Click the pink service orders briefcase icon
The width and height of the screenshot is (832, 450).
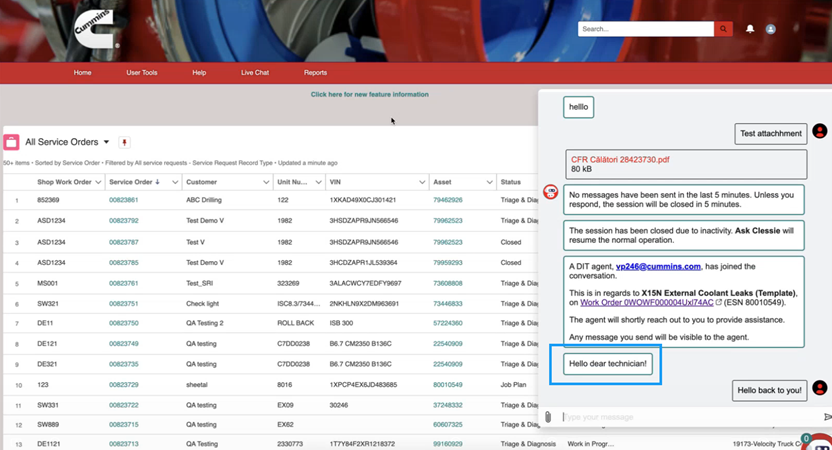pos(11,142)
